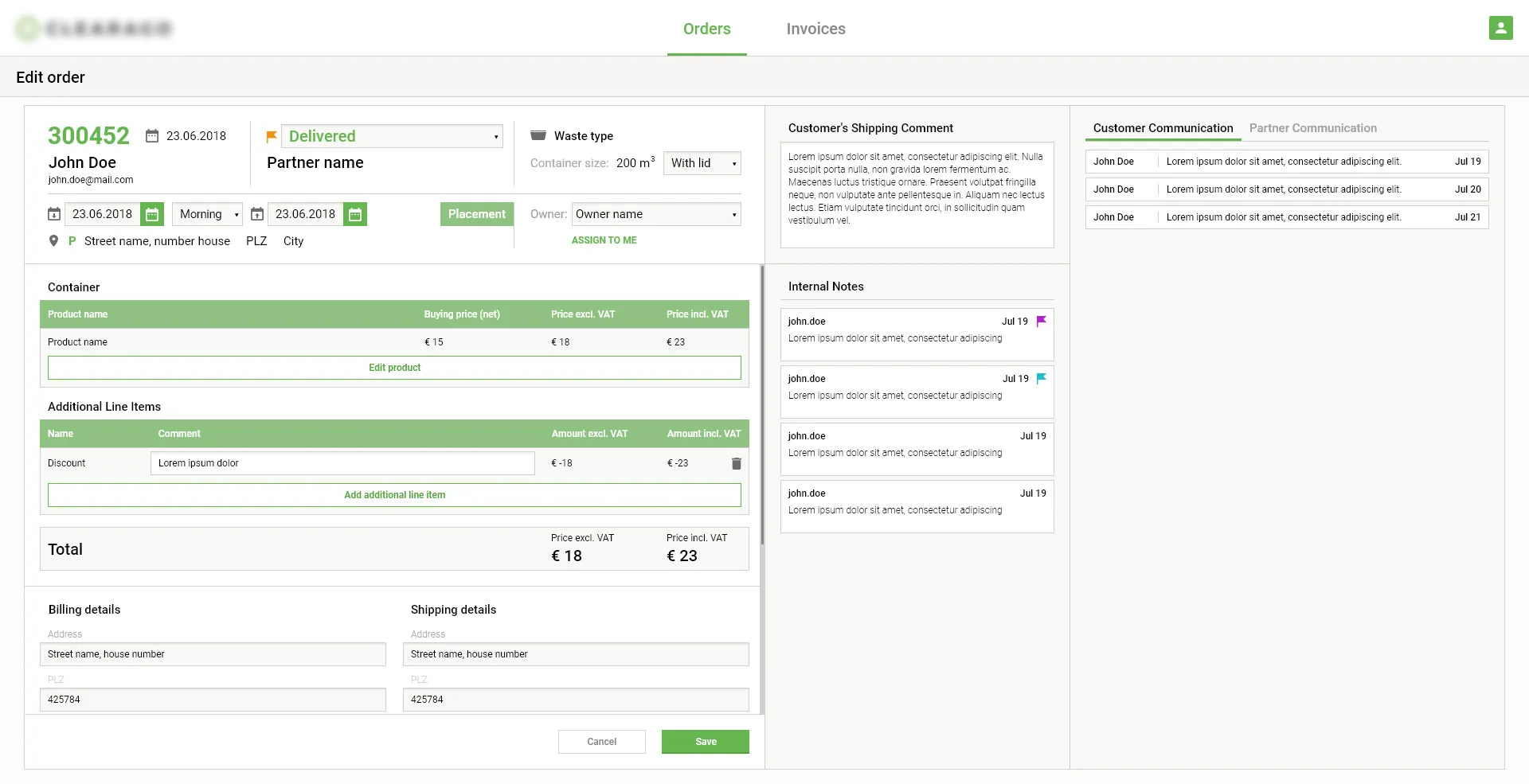
Task: Click the orange flag next to Delivered status
Action: (x=272, y=136)
